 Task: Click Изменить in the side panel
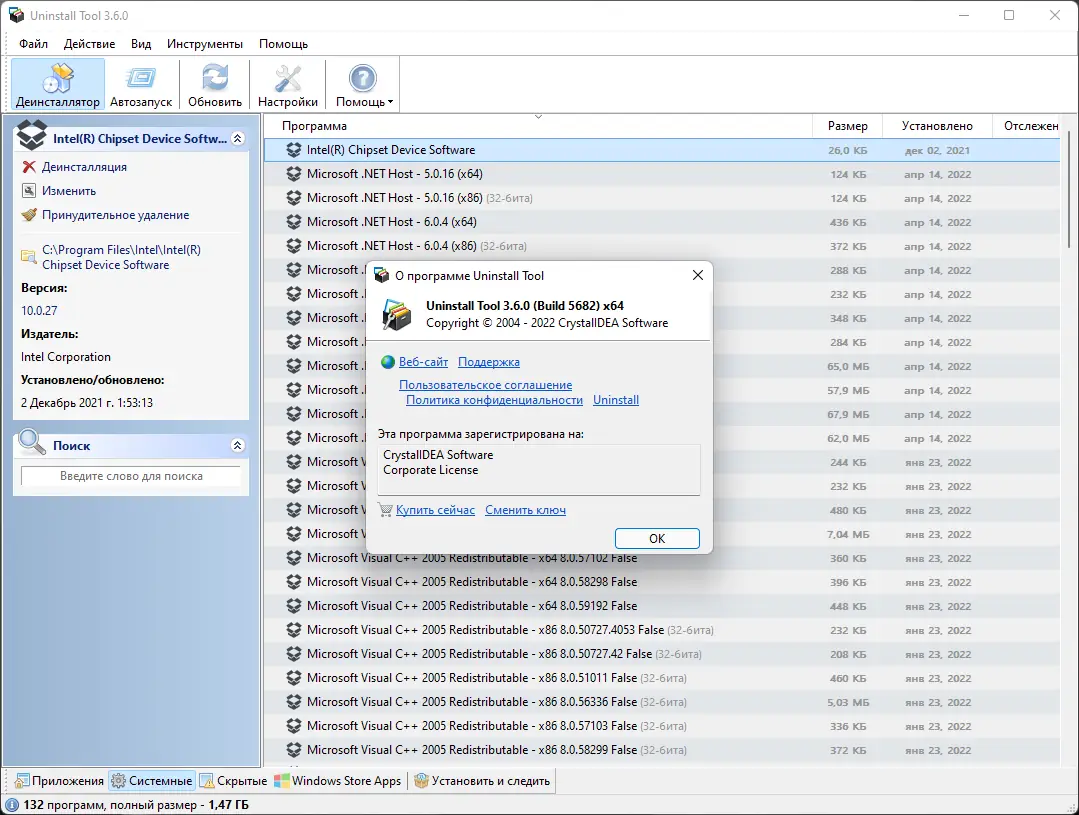click(x=69, y=191)
